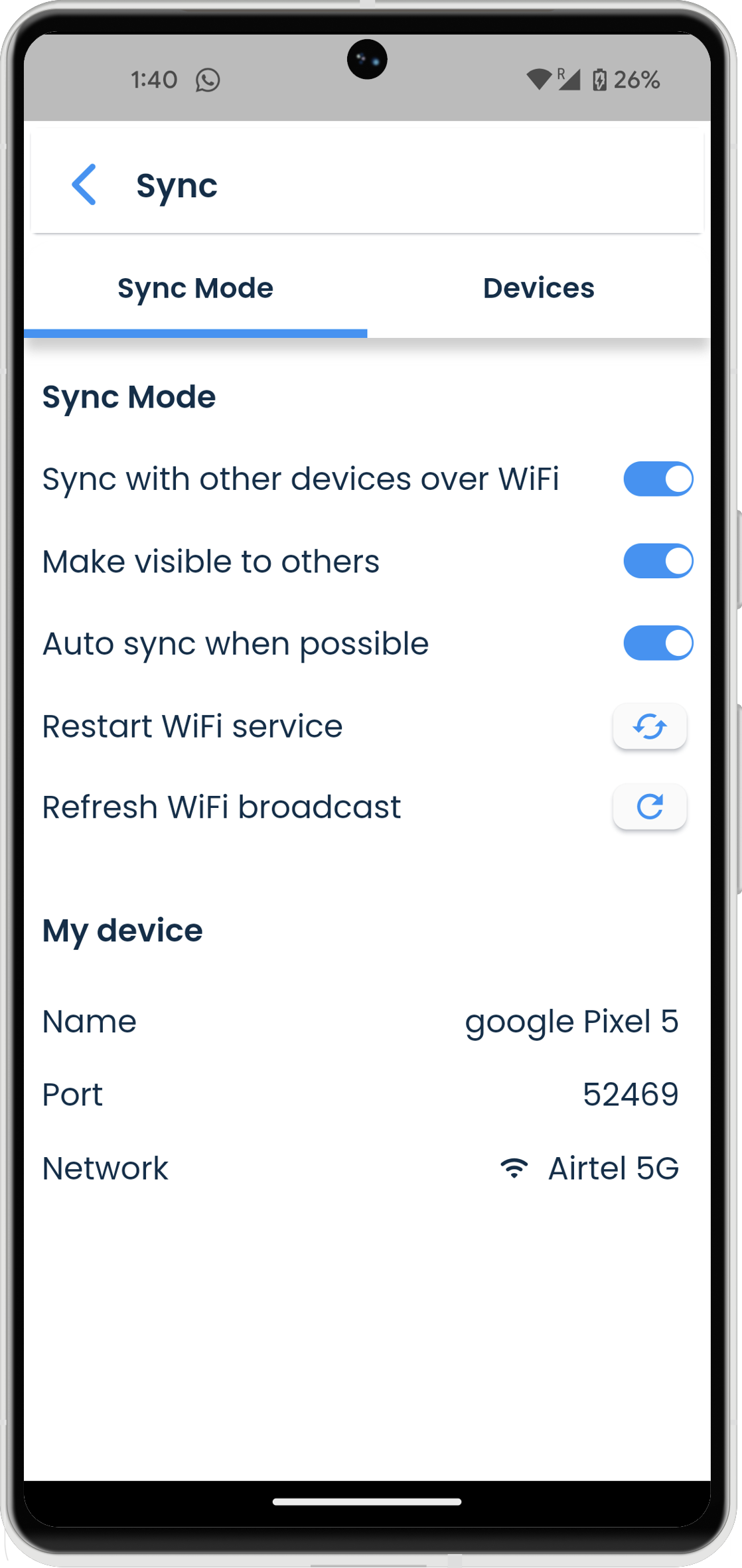Tap the port number 52469
742x1568 pixels.
pos(631,1095)
